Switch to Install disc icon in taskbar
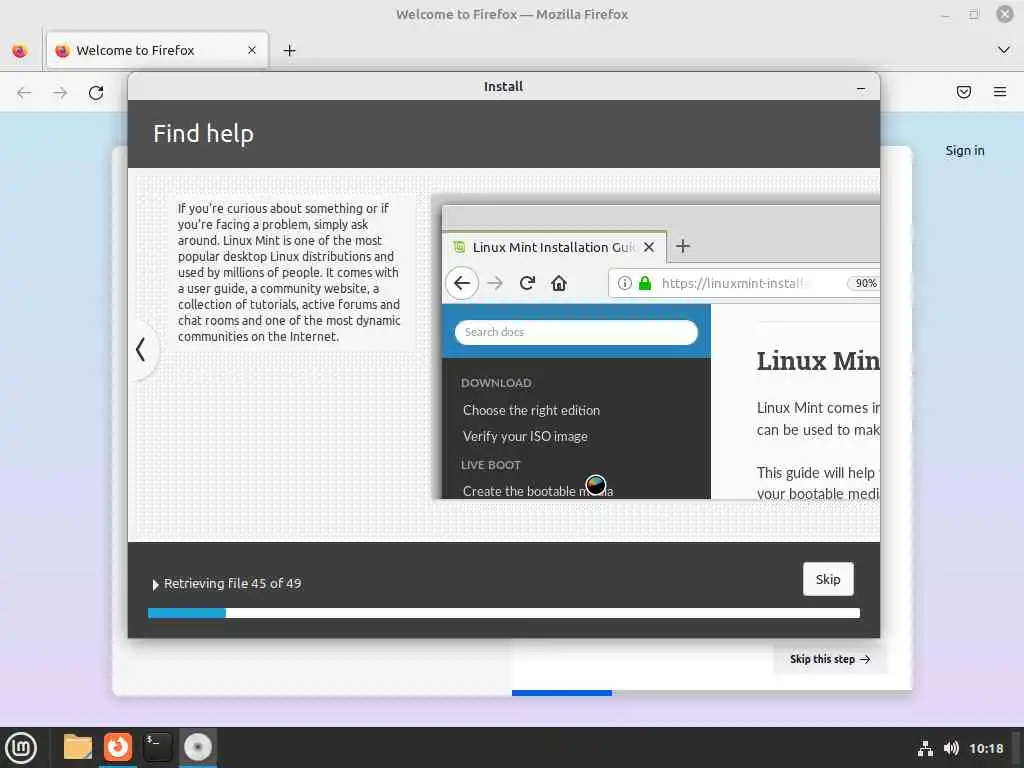Viewport: 1024px width, 768px height. coord(197,747)
